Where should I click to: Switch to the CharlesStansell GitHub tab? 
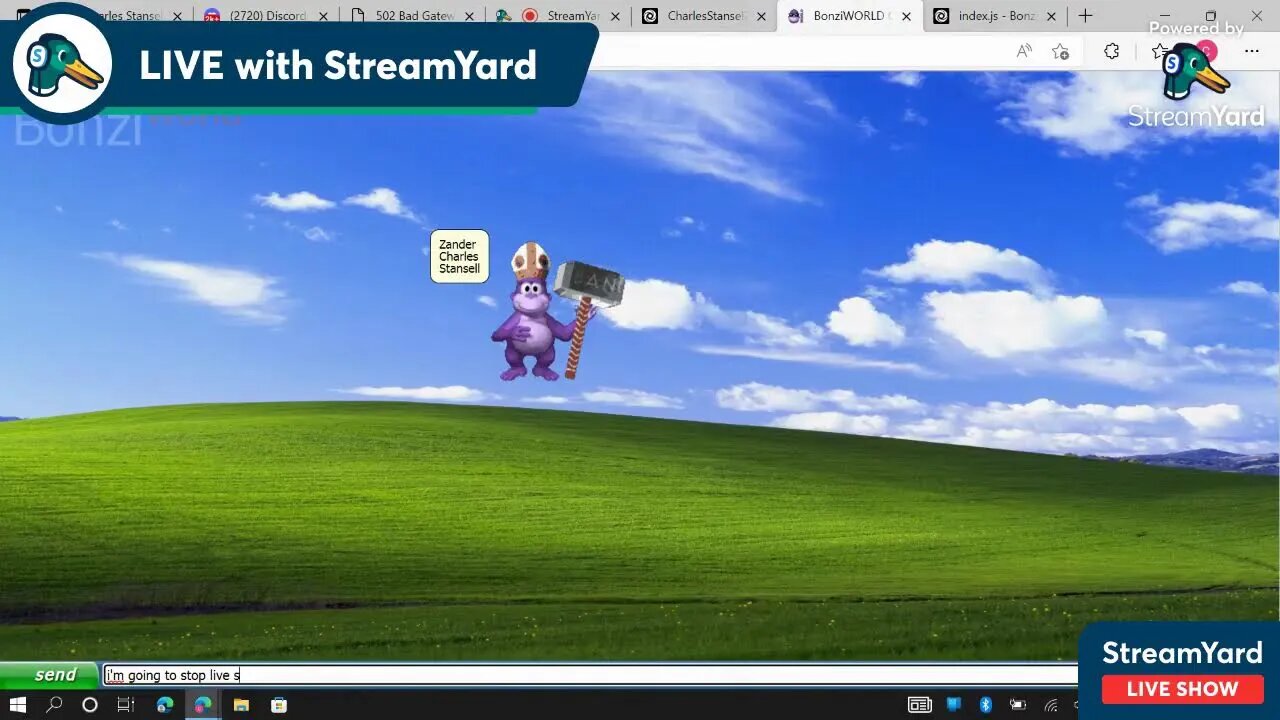click(705, 16)
